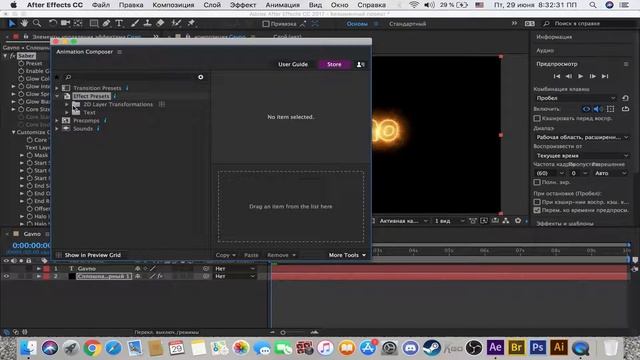640x360 pixels.
Task: Launch After Effects from the Dock
Action: (495, 348)
